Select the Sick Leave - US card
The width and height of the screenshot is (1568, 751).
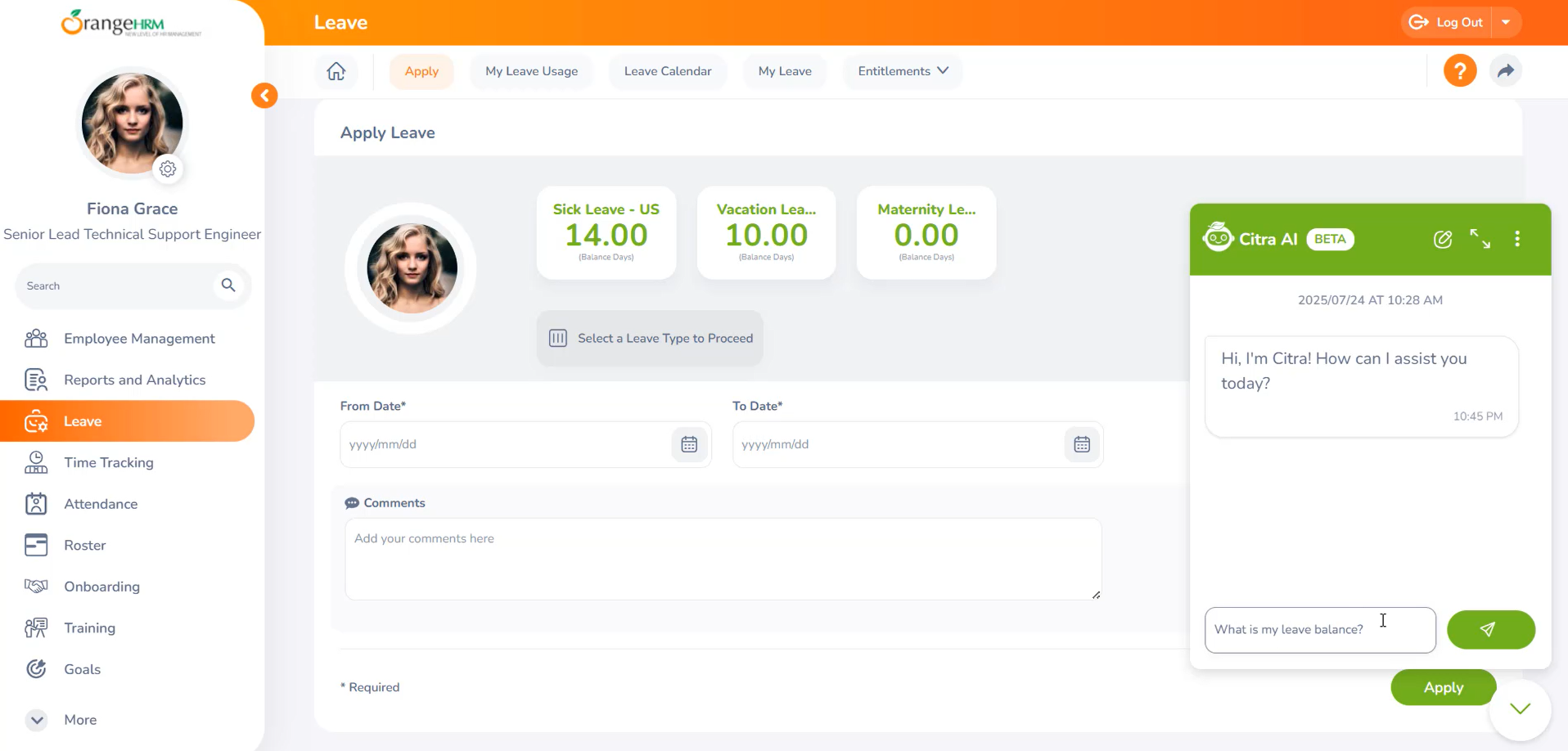[x=606, y=233]
